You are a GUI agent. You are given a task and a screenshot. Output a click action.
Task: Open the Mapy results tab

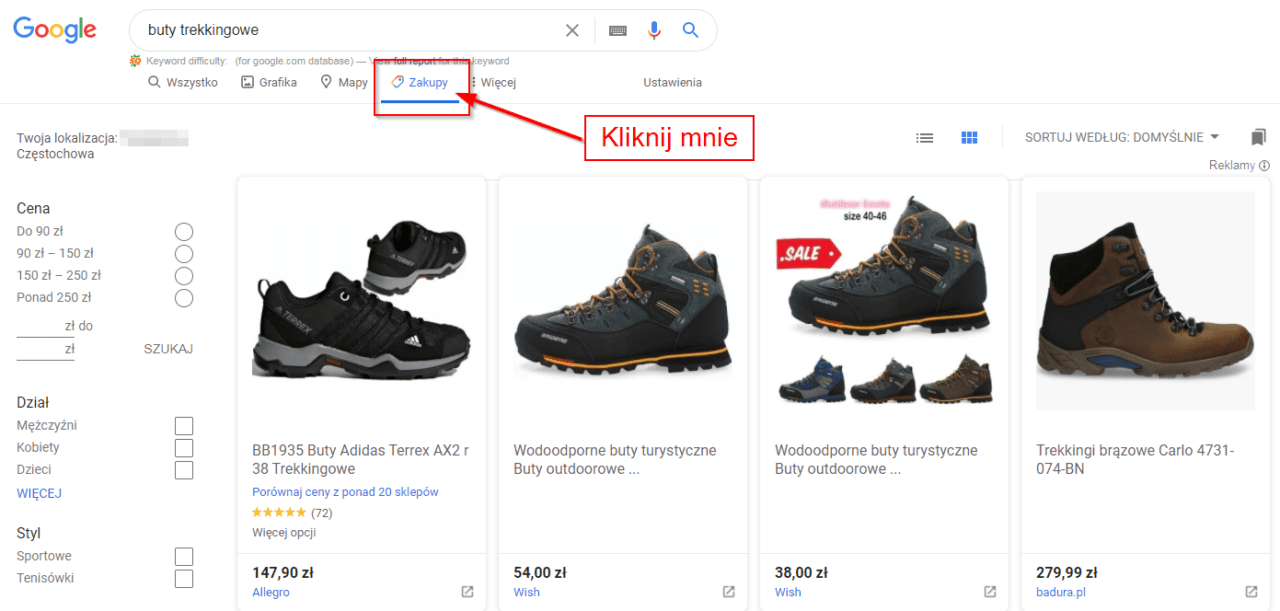coord(344,83)
